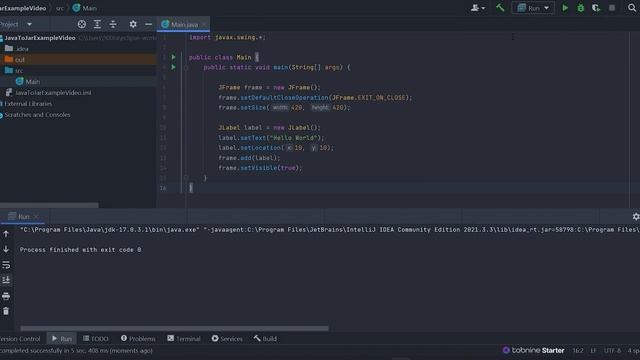Collapse all in Project panel
The width and height of the screenshot is (640, 360).
pyautogui.click(x=113, y=24)
